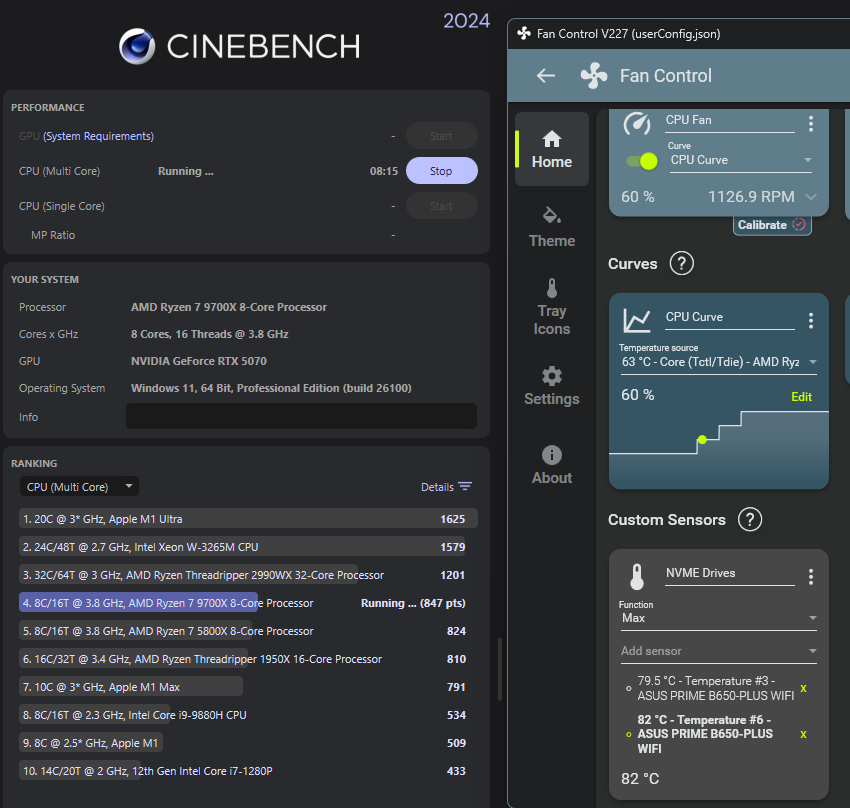Click Edit on the CPU Curve
This screenshot has height=808, width=850.
[801, 397]
